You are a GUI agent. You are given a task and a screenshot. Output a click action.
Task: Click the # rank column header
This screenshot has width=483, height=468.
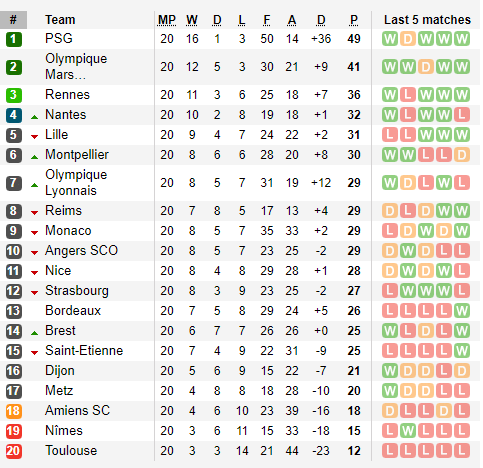13,20
